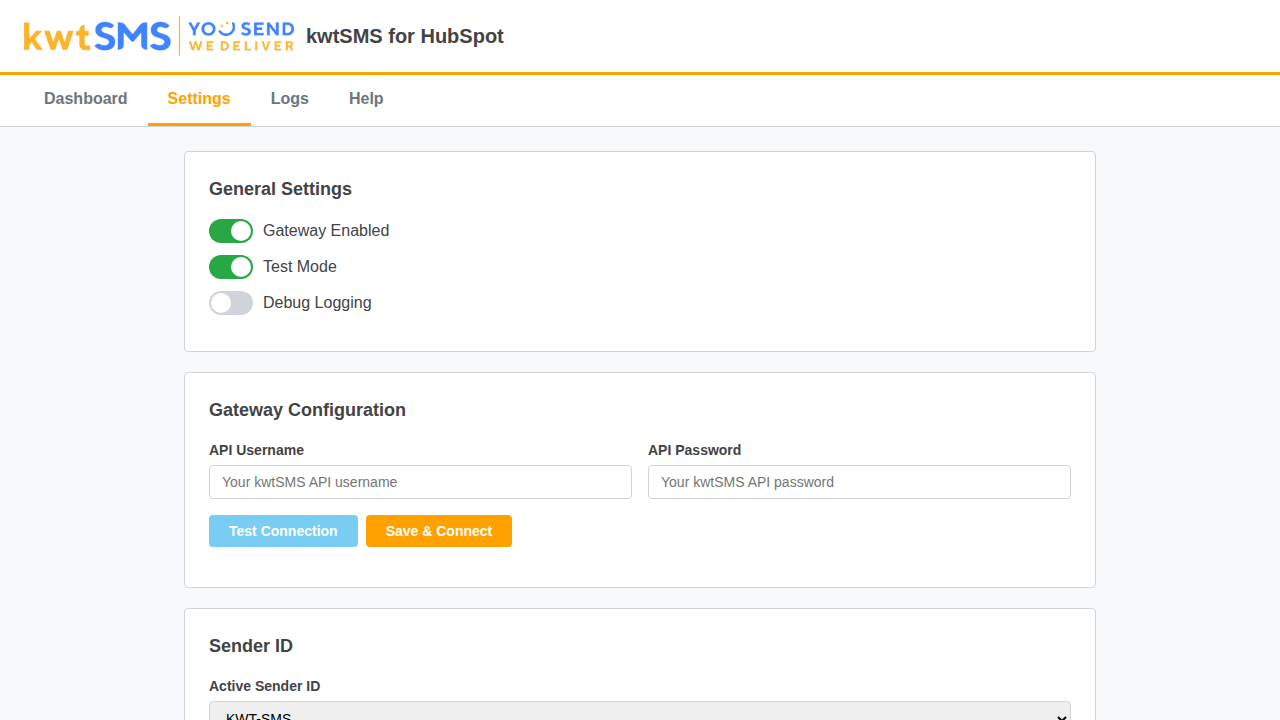
Task: Open the Logs section
Action: coord(289,99)
